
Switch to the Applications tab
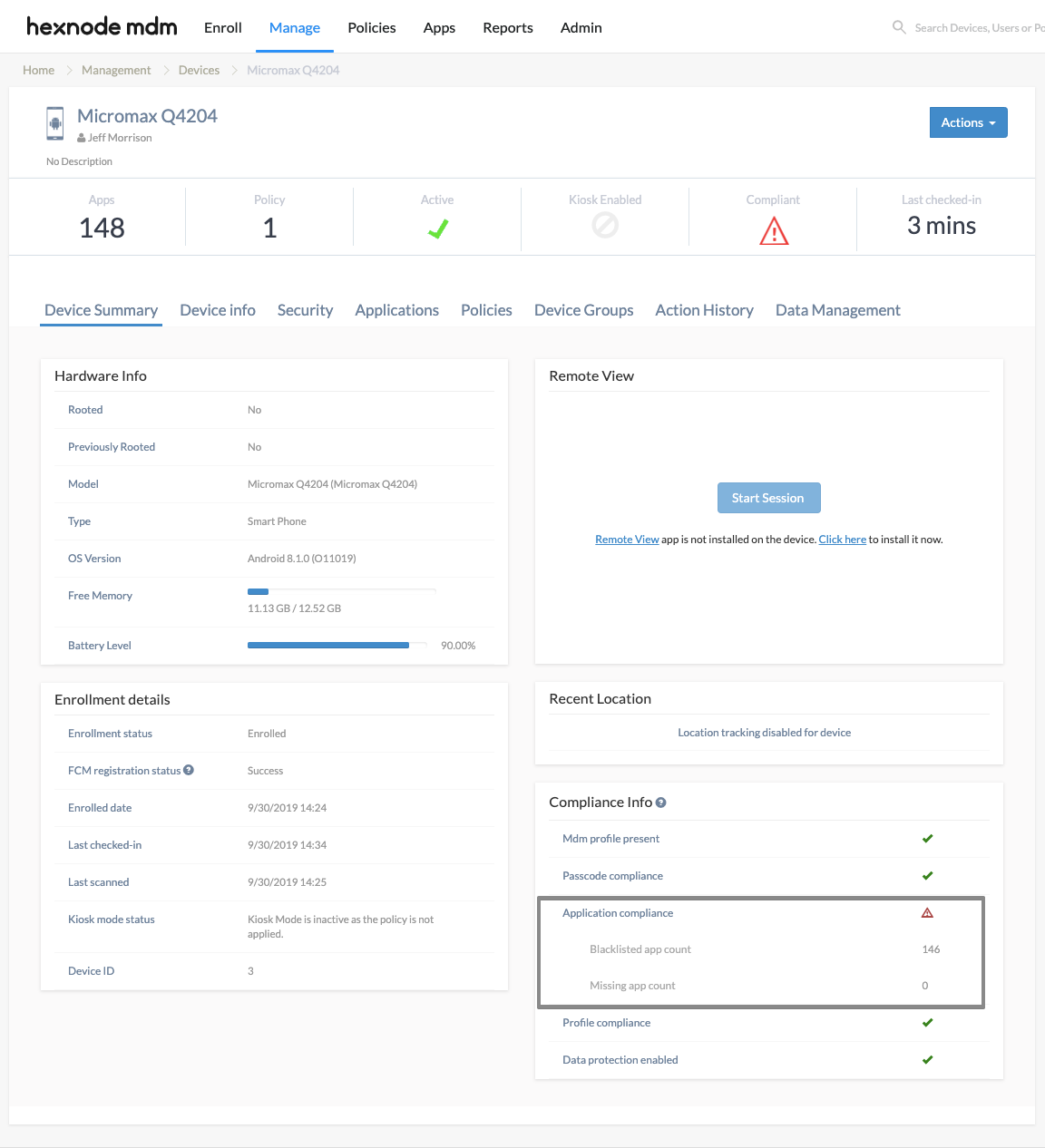[x=397, y=310]
